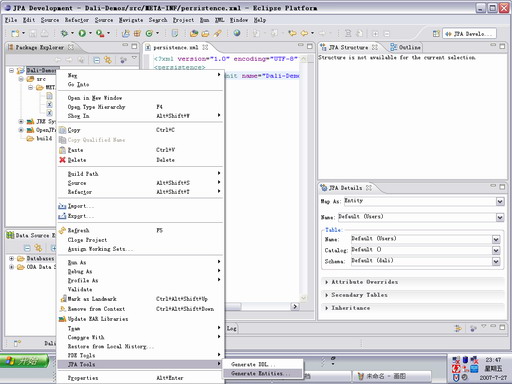Collapse the Dali-Demo project node
Image resolution: width=512 pixels, height=384 pixels.
pyautogui.click(x=12, y=70)
